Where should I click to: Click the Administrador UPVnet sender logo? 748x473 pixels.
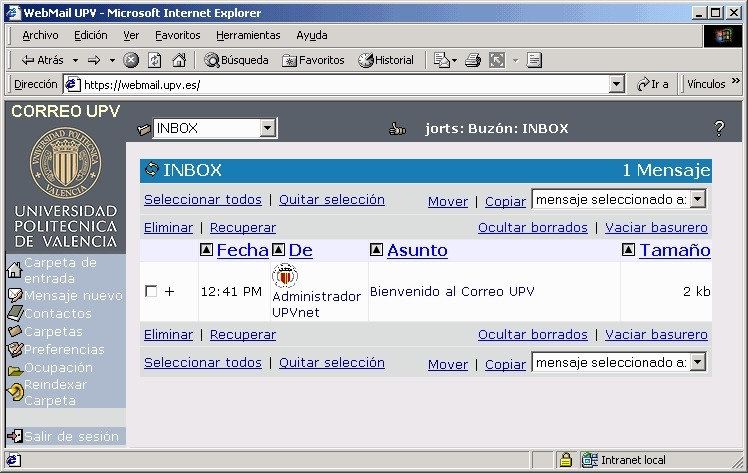pyautogui.click(x=285, y=276)
